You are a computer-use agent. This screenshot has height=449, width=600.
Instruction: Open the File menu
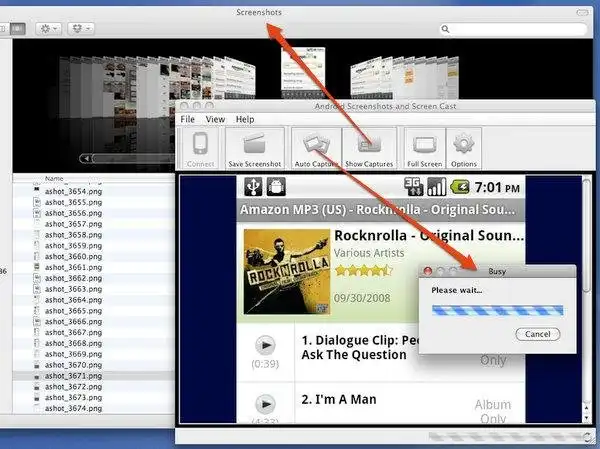pyautogui.click(x=188, y=119)
